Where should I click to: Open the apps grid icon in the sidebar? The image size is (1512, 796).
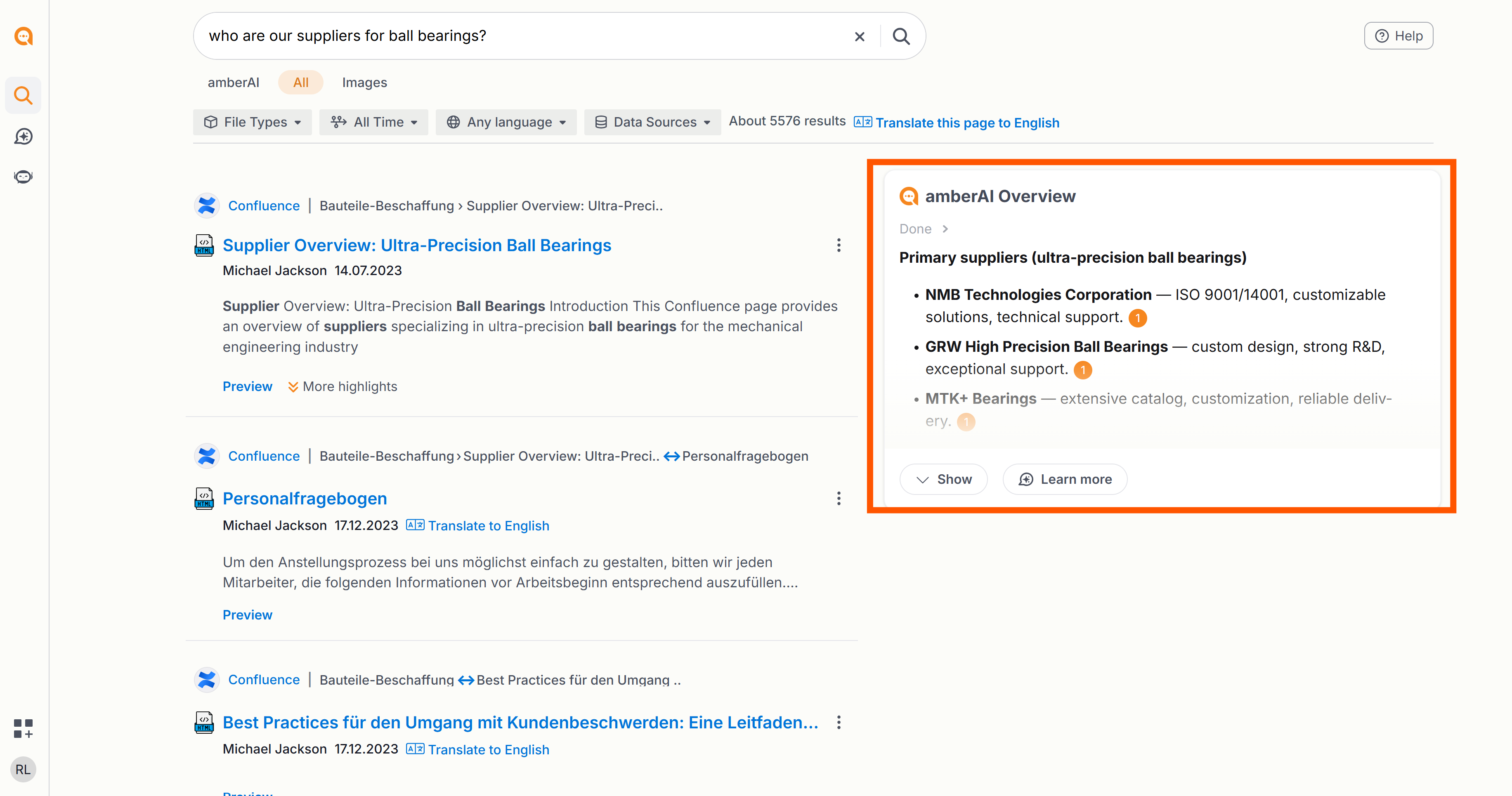24,728
